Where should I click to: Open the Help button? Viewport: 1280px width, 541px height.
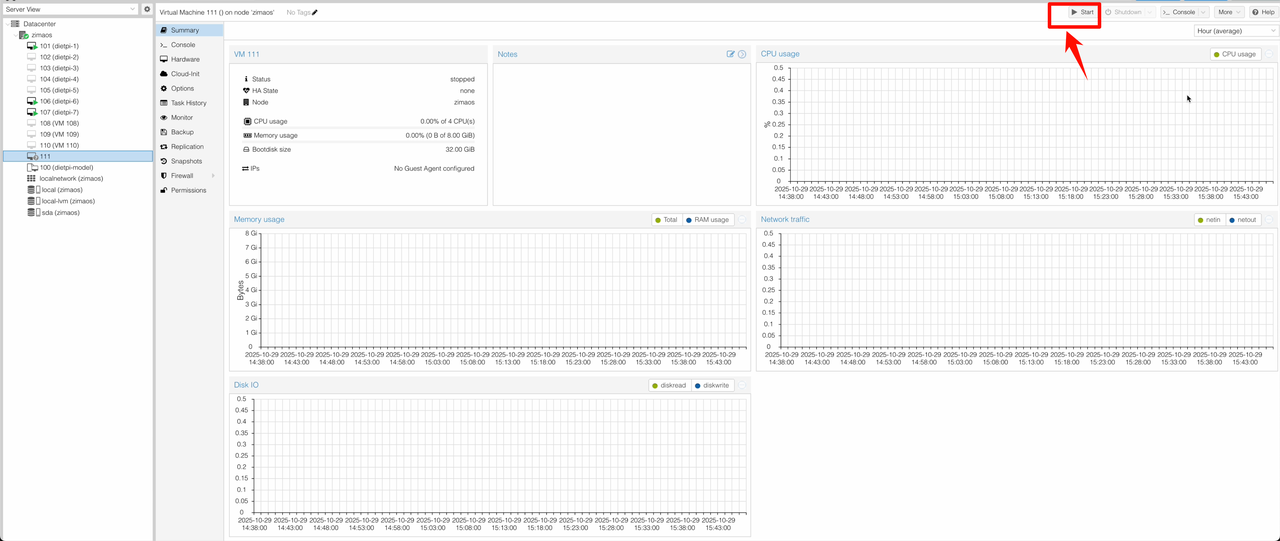click(x=1262, y=12)
